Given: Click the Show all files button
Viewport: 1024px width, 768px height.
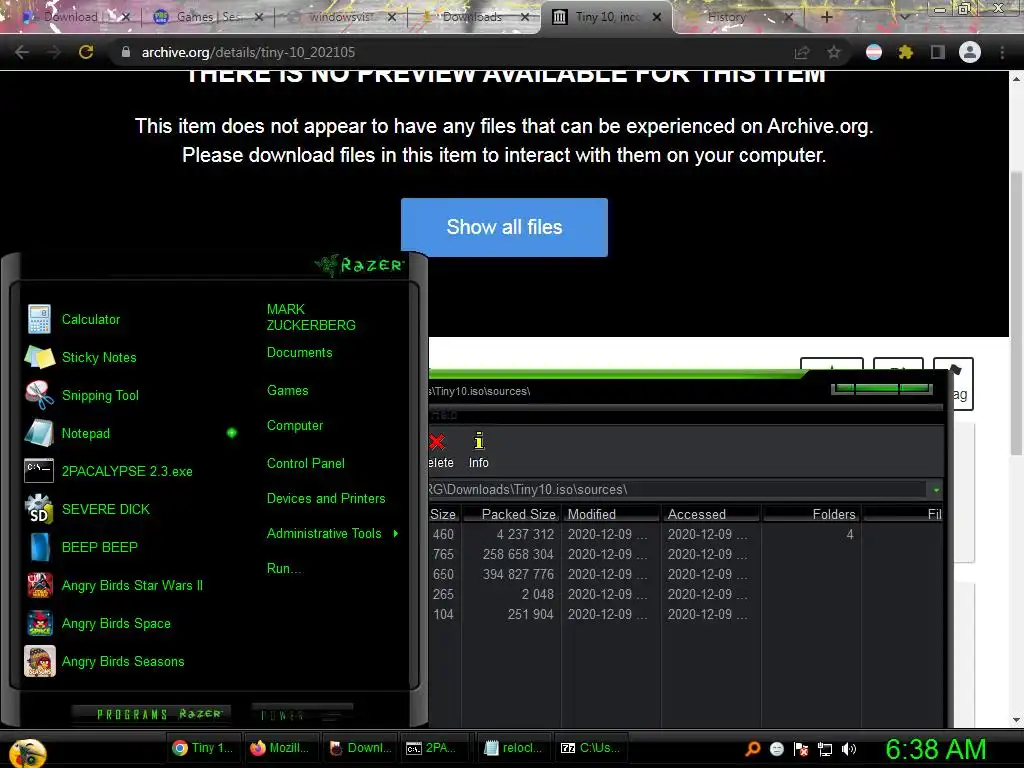Looking at the screenshot, I should 504,227.
